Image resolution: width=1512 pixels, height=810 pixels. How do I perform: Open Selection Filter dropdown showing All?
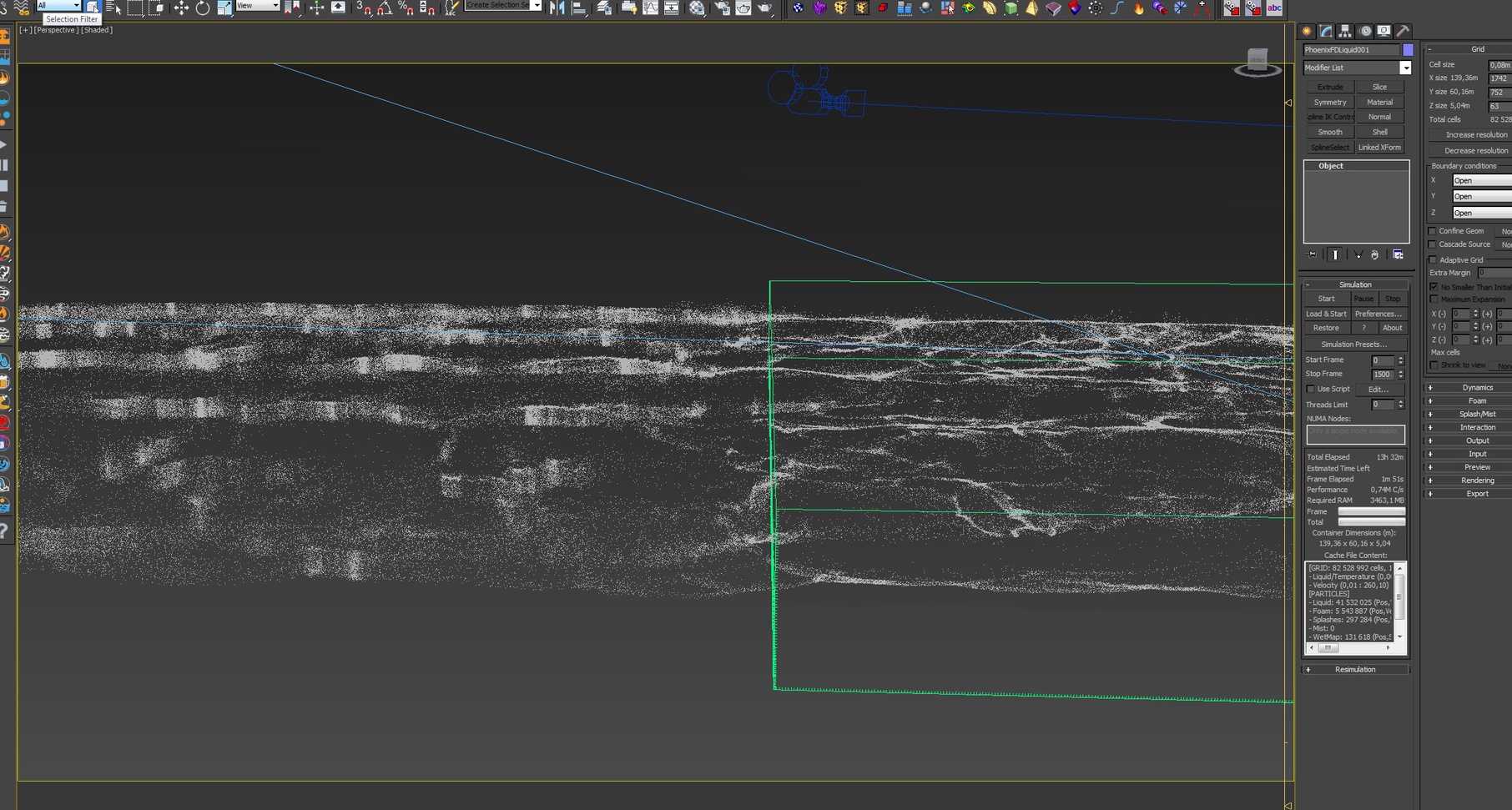point(58,5)
